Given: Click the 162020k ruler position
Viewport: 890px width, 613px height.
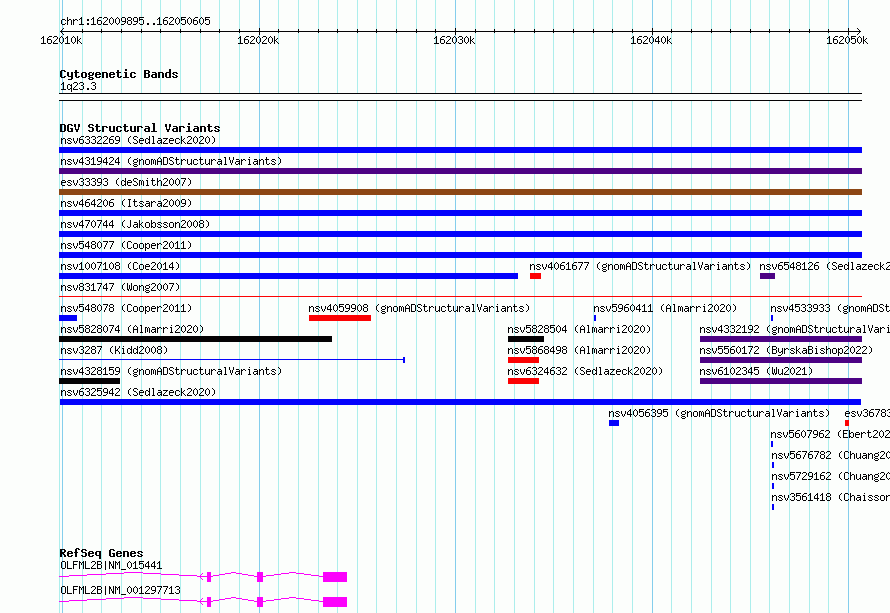Looking at the screenshot, I should point(258,40).
